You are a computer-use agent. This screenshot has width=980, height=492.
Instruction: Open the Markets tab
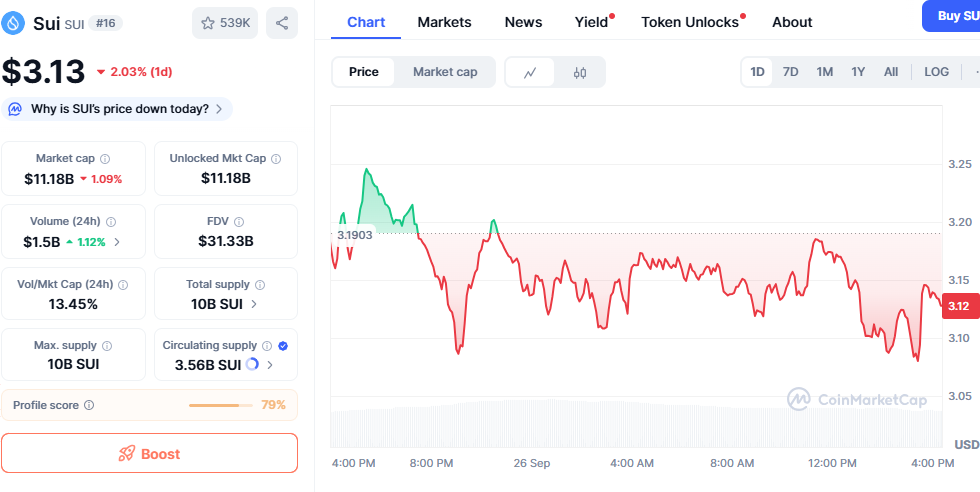click(x=445, y=22)
